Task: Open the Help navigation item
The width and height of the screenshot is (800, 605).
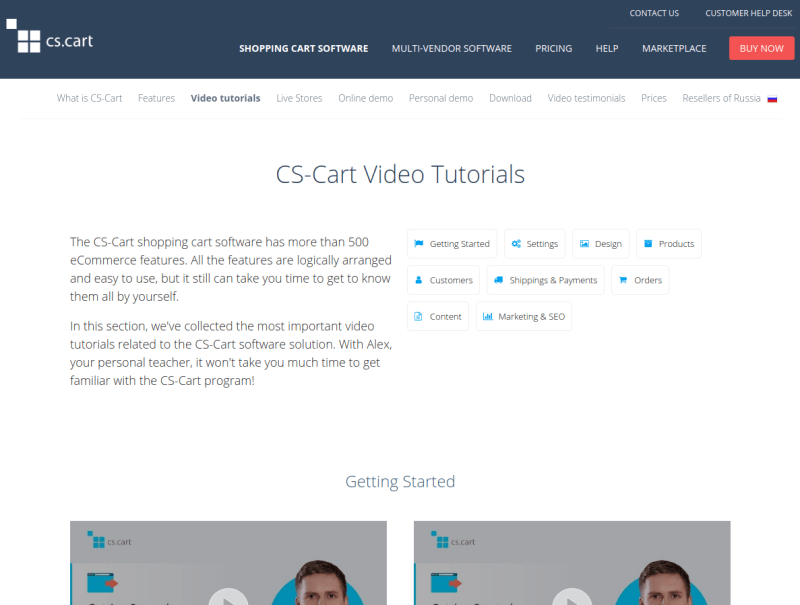Action: click(x=607, y=48)
